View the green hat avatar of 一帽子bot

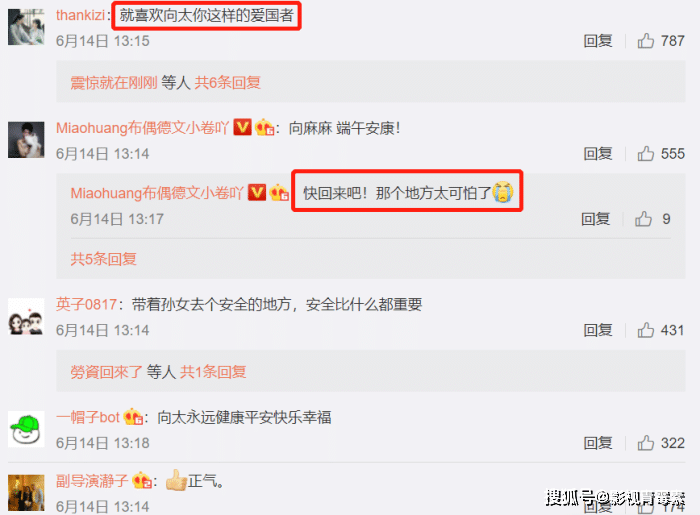[26, 429]
